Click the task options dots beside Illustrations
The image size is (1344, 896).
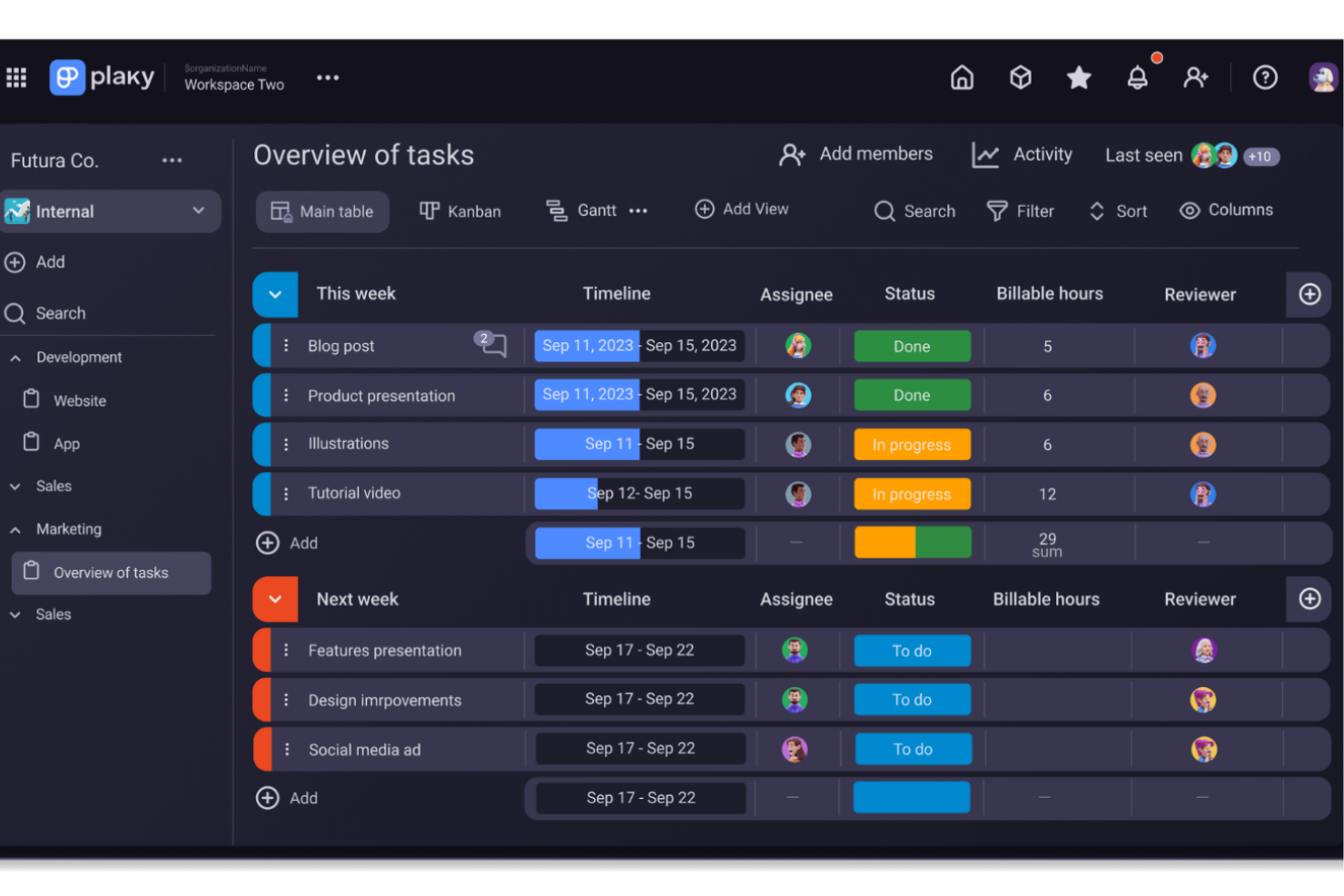pyautogui.click(x=288, y=444)
